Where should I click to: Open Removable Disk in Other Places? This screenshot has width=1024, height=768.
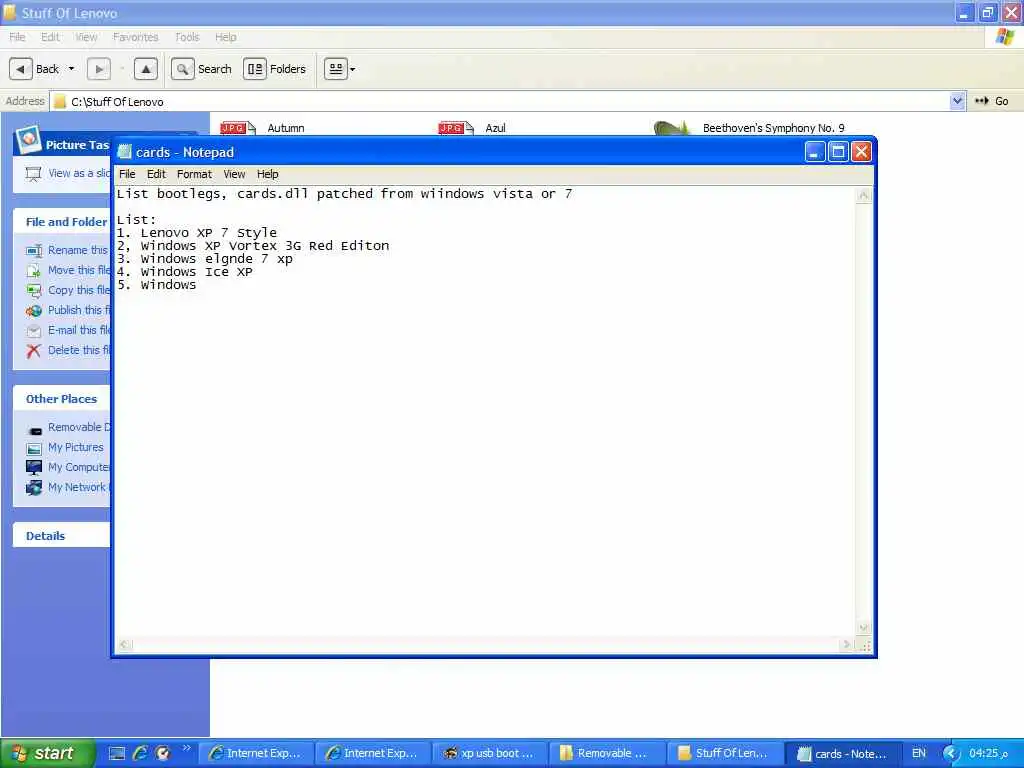pos(78,427)
